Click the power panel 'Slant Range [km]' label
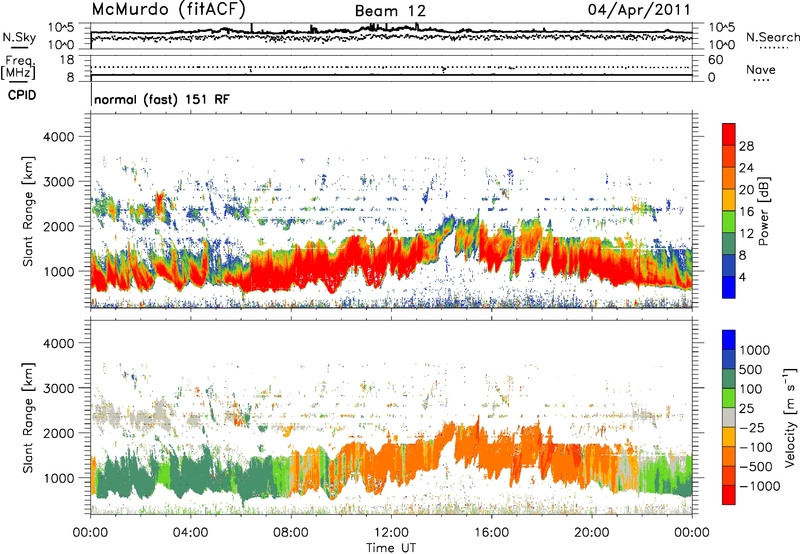 coord(28,211)
